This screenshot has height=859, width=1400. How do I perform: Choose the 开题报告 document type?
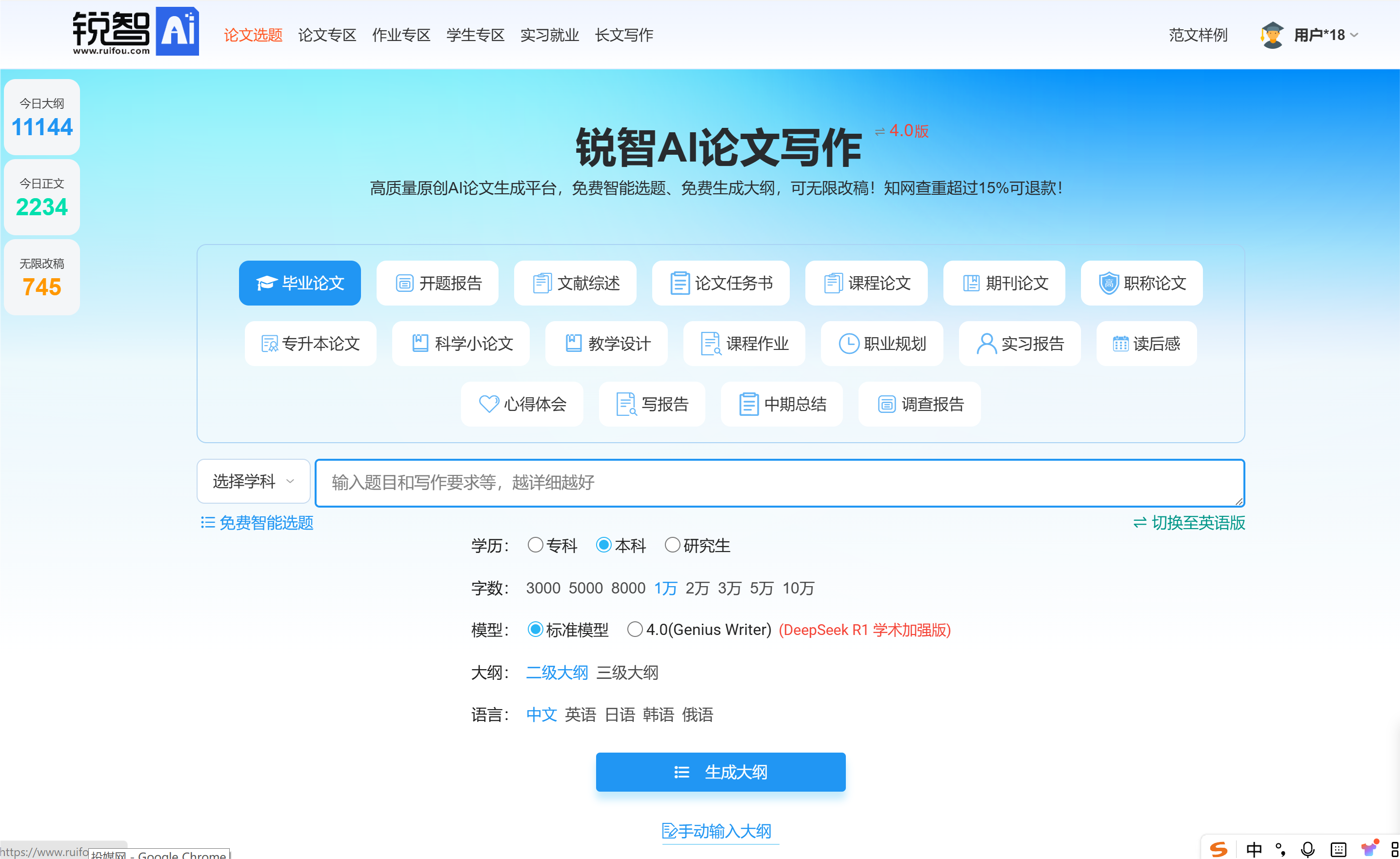(438, 283)
